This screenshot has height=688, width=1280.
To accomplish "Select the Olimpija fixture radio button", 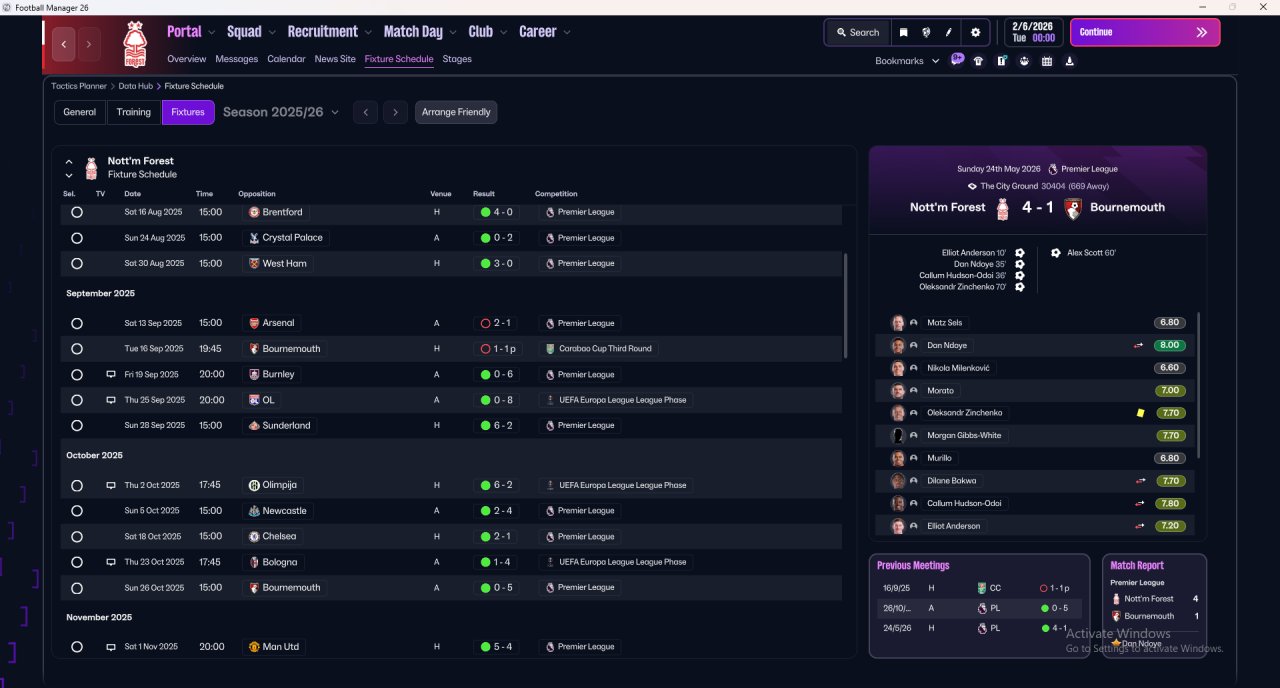I will click(77, 485).
